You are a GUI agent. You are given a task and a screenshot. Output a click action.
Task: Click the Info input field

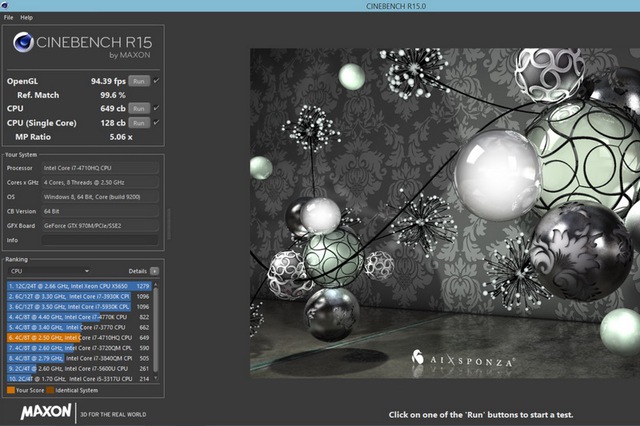(100, 240)
